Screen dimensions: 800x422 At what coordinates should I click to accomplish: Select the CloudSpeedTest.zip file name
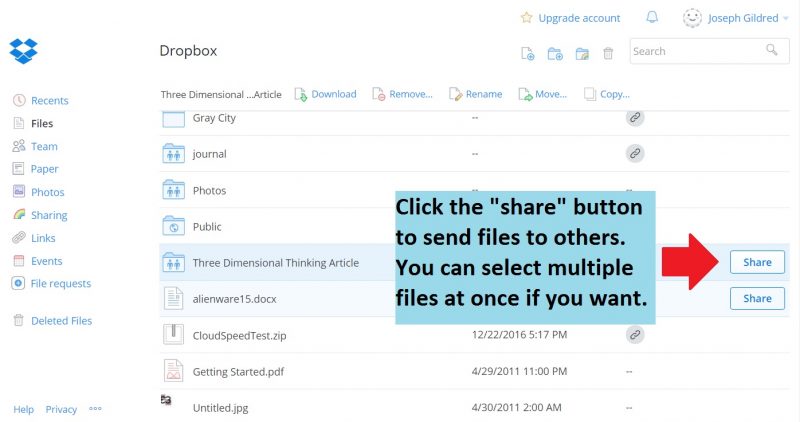[239, 336]
